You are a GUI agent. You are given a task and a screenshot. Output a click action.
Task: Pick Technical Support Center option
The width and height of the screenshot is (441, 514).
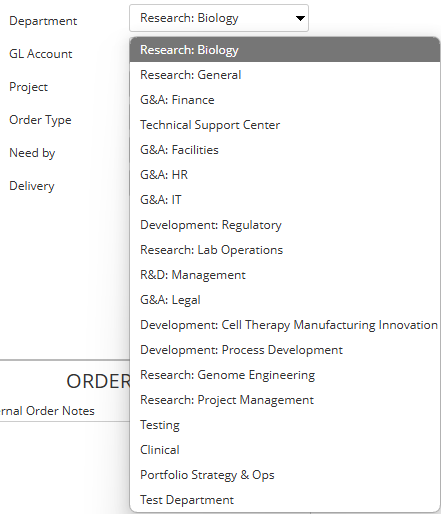coord(285,125)
